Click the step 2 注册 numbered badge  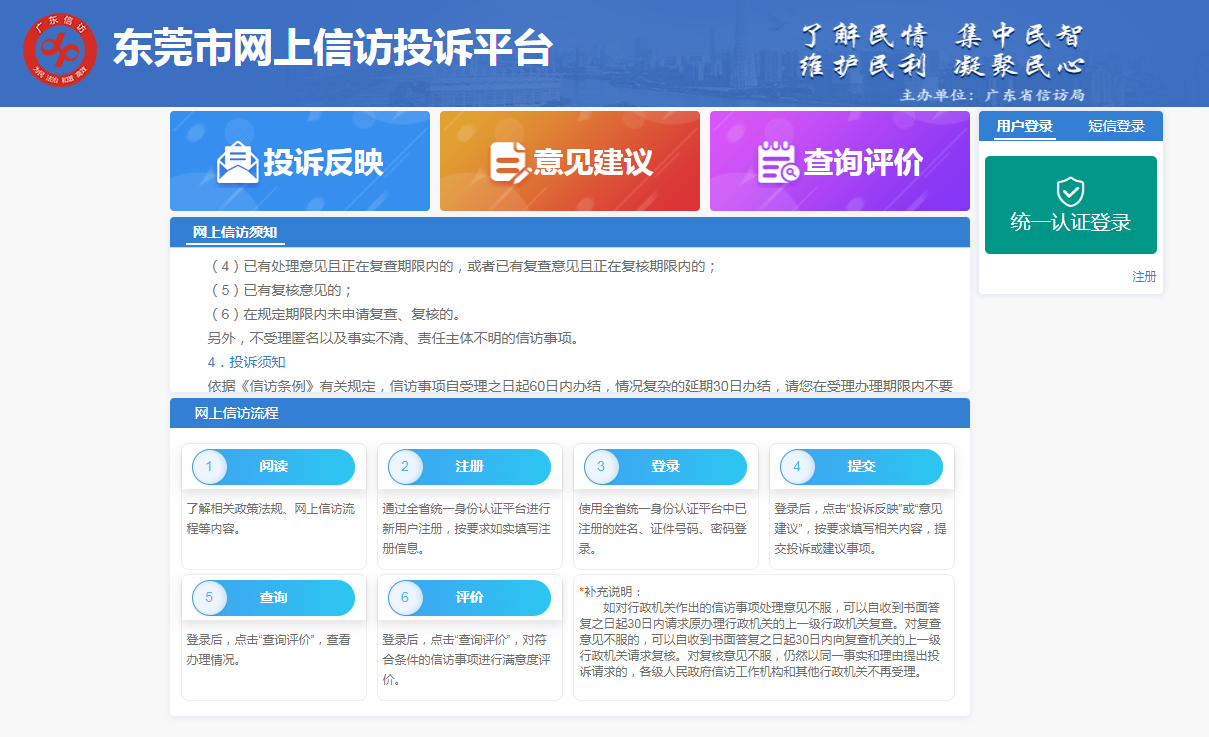pyautogui.click(x=404, y=466)
